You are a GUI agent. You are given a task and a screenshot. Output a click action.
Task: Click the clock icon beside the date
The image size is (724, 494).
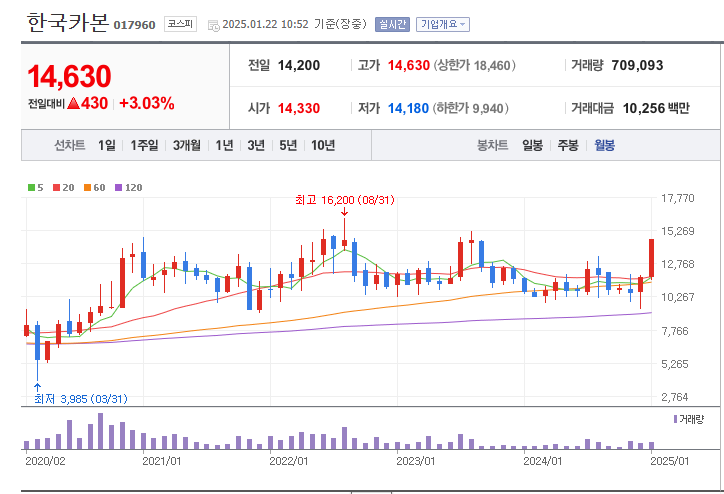pyautogui.click(x=213, y=25)
